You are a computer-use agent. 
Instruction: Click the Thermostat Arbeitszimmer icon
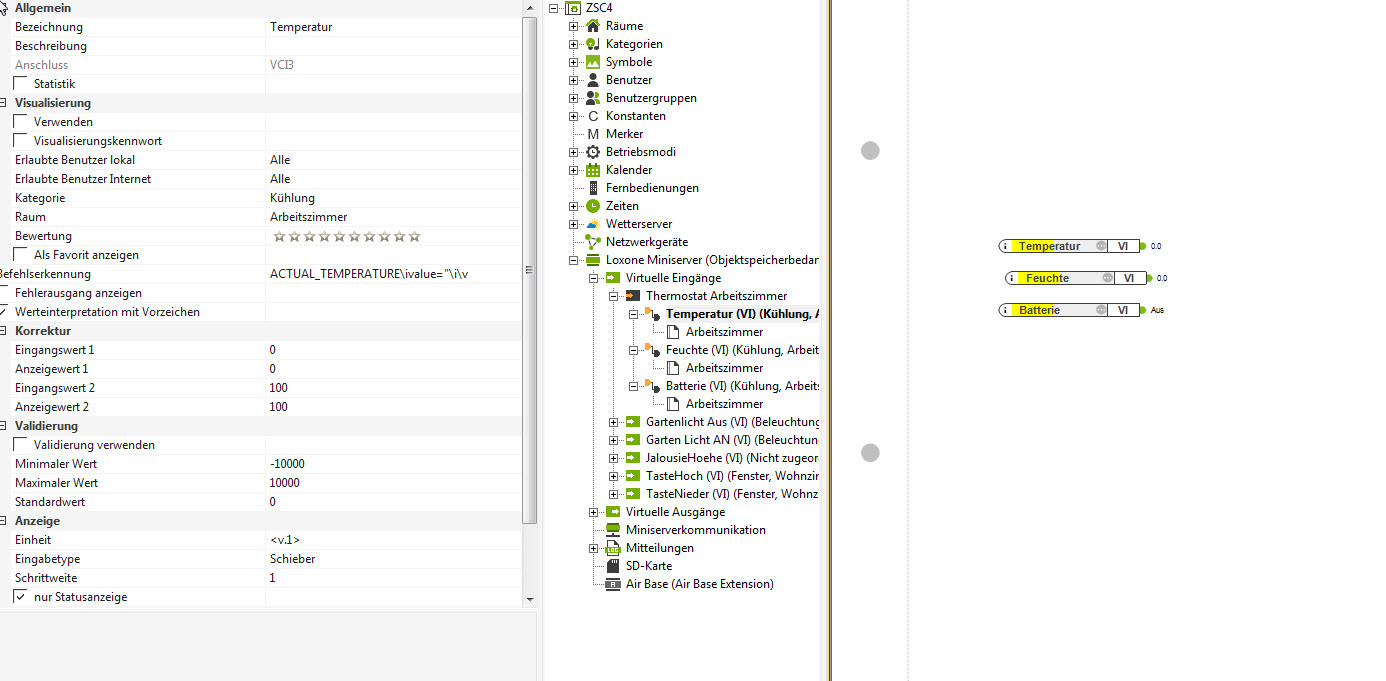pyautogui.click(x=633, y=296)
